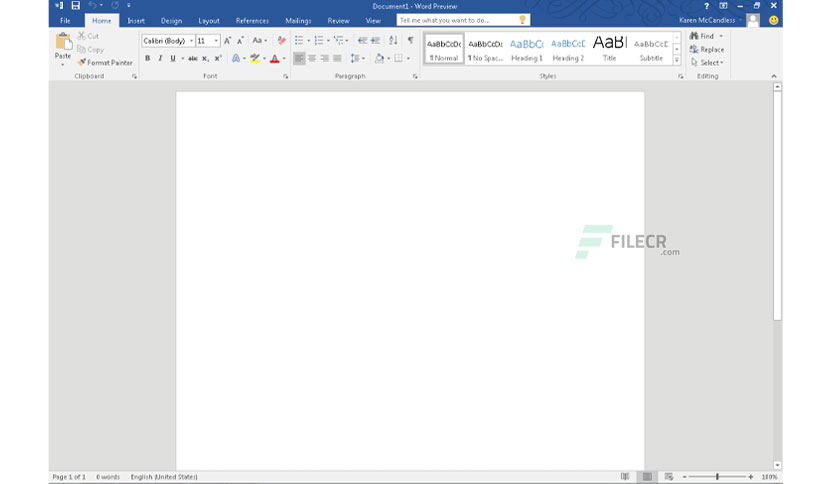Apply the Heading 1 style
This screenshot has height=484, width=836.
click(527, 49)
